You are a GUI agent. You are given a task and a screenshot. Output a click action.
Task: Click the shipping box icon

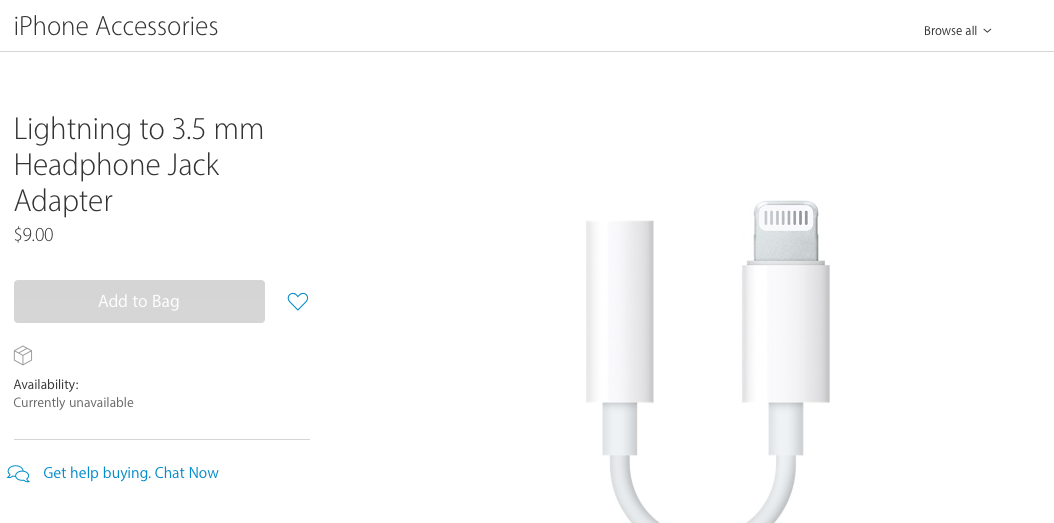[23, 356]
